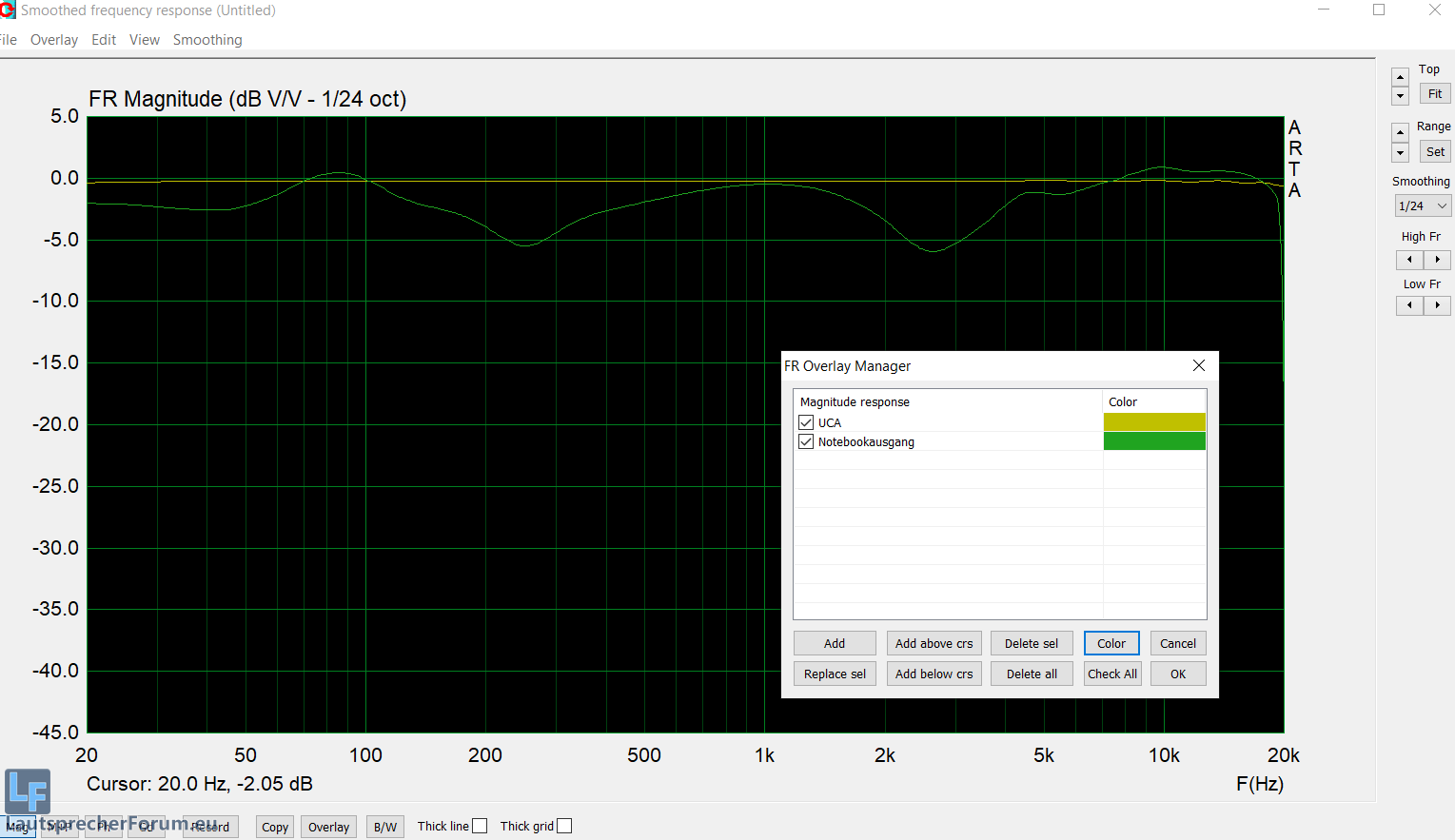Toggle the Notebookausgang overlay checkbox
1455x840 pixels.
coord(807,441)
